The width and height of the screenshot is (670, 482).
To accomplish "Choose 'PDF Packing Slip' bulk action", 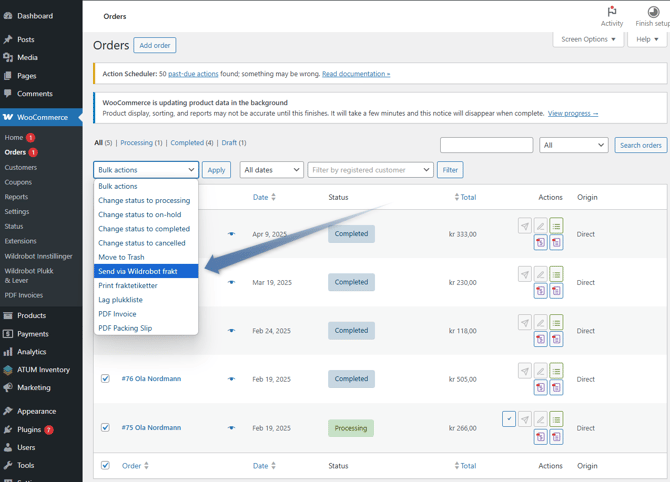I will [x=146, y=328].
